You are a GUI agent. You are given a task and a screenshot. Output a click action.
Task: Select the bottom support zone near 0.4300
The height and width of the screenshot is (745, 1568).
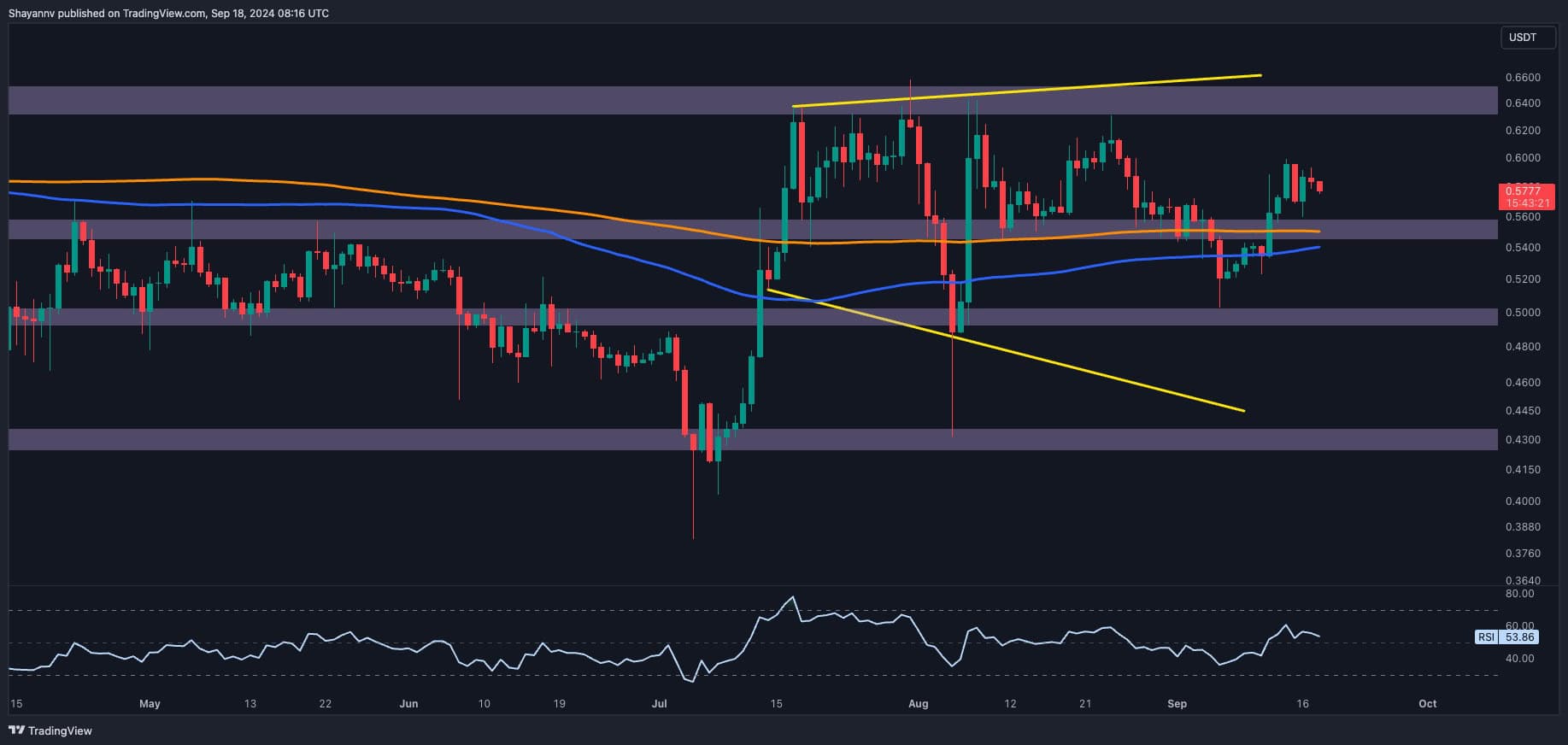pyautogui.click(x=753, y=439)
